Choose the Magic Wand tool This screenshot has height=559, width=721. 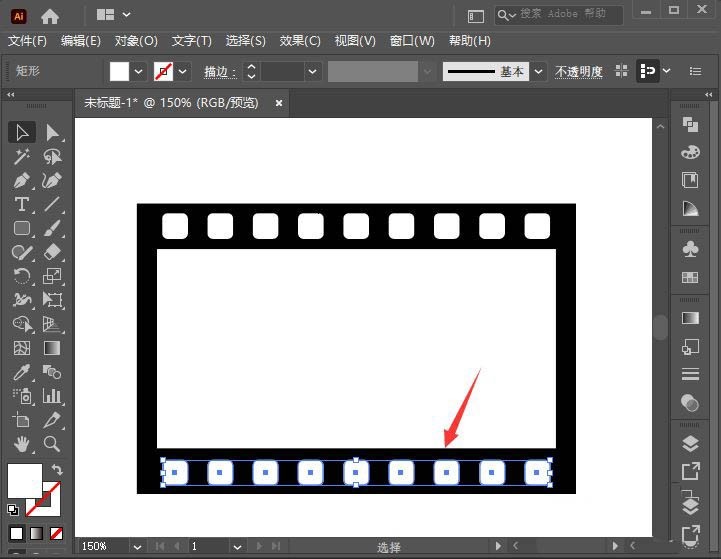[22, 156]
